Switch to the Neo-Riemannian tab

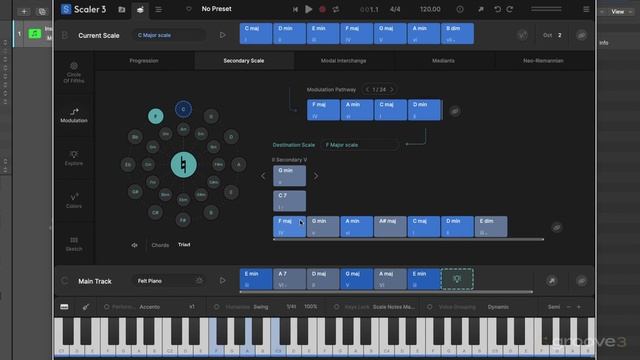pyautogui.click(x=543, y=61)
